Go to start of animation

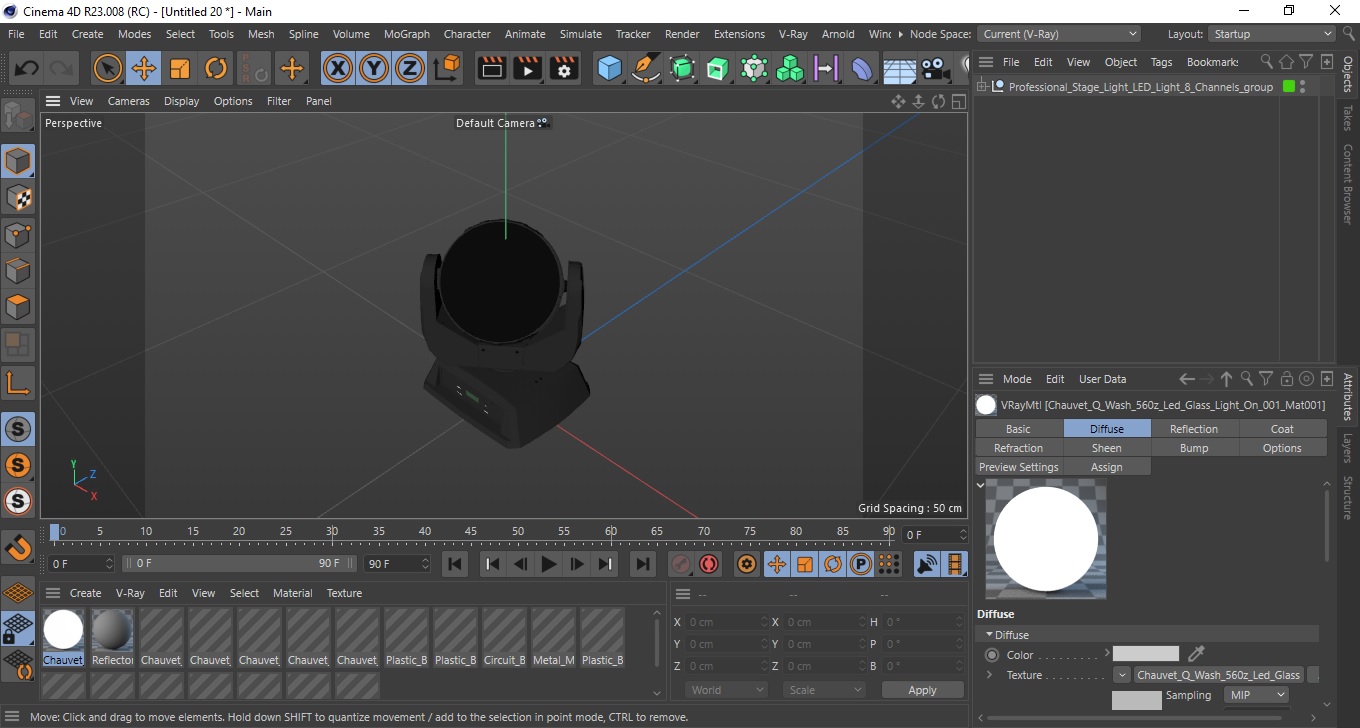click(455, 564)
